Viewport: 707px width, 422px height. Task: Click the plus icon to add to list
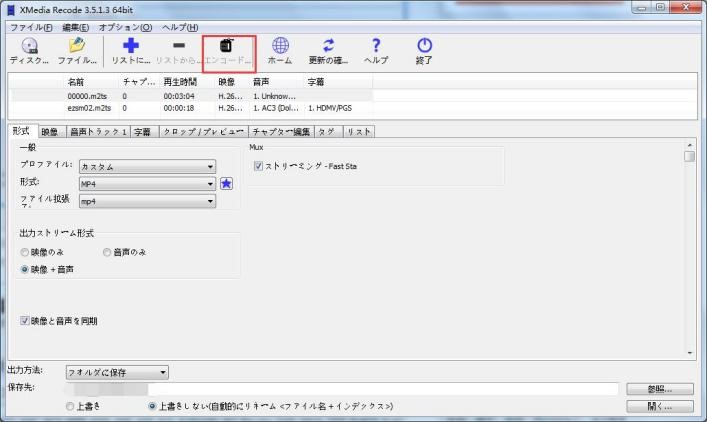(x=131, y=46)
